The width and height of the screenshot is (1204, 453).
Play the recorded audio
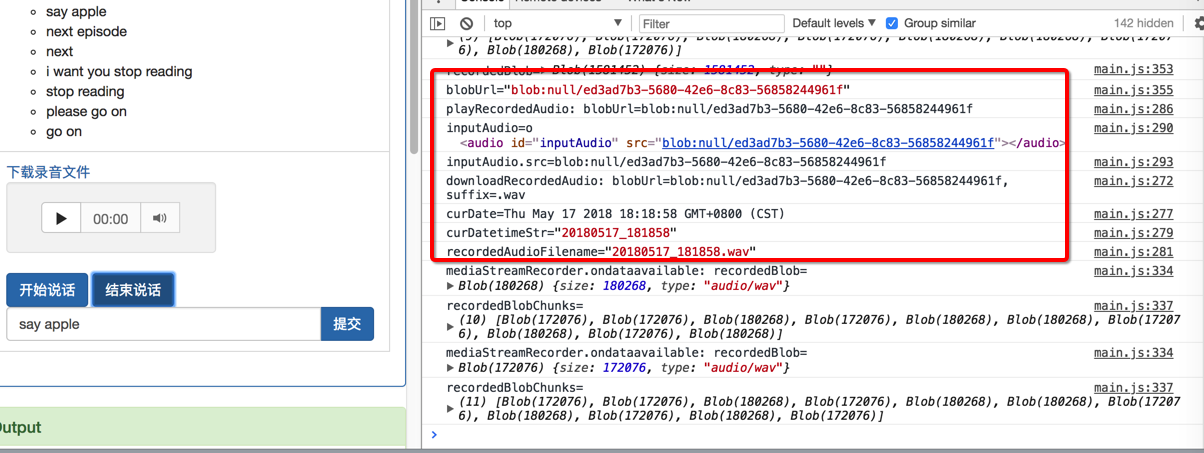pyautogui.click(x=61, y=218)
